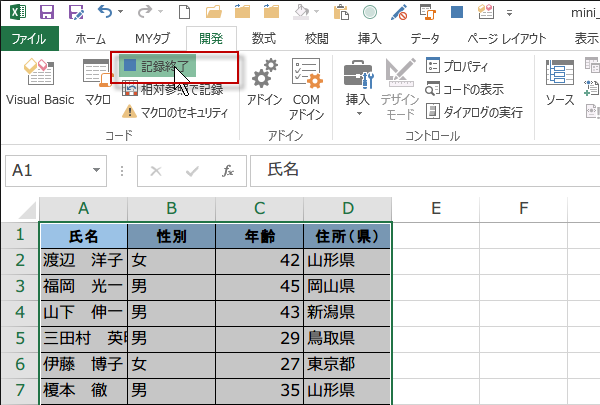This screenshot has width=600, height=405.
Task: Click the green circle icon in the toolbar
Action: (370, 12)
